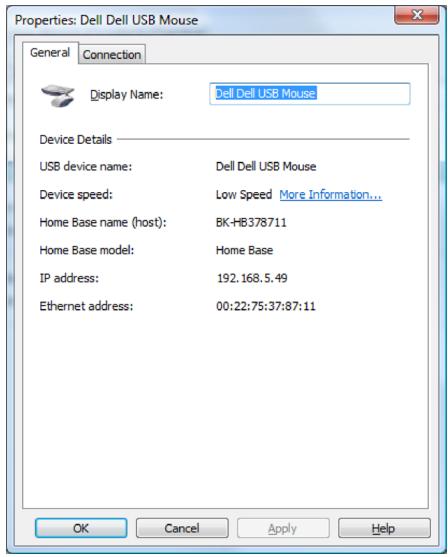Click the Properties: Dell Dell USB Mouse title bar

tap(107, 20)
